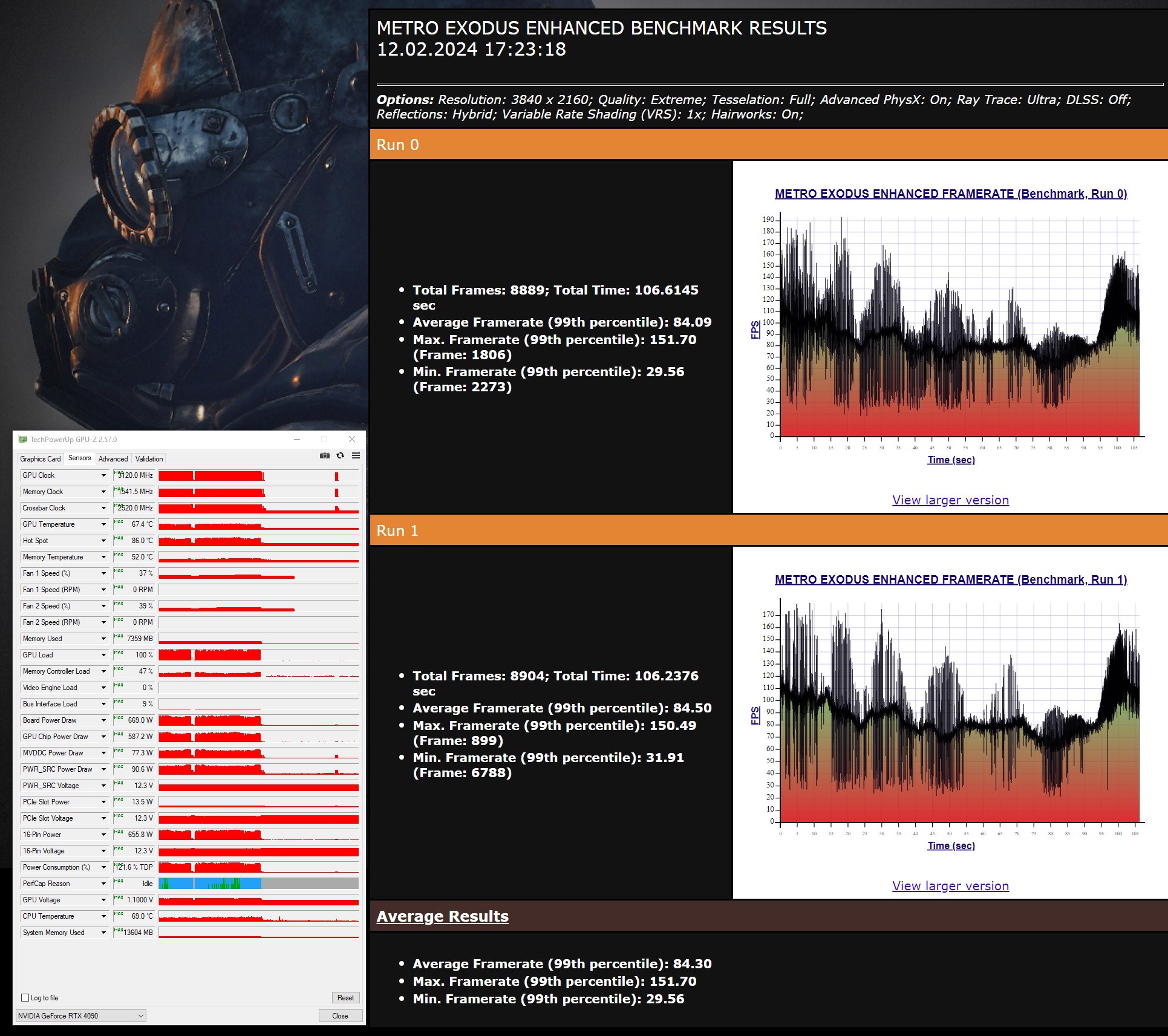Click the MAX indicator on Board Power Draw

119,718
